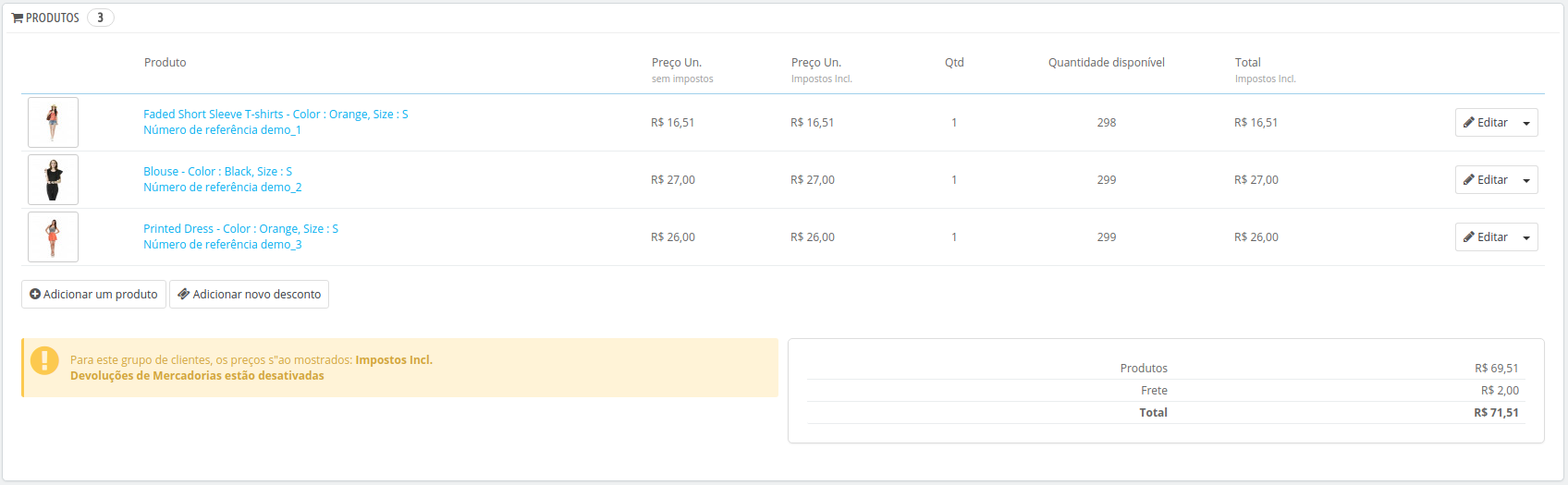Click the Adicionar um produto button
This screenshot has width=1568, height=485.
coord(93,294)
